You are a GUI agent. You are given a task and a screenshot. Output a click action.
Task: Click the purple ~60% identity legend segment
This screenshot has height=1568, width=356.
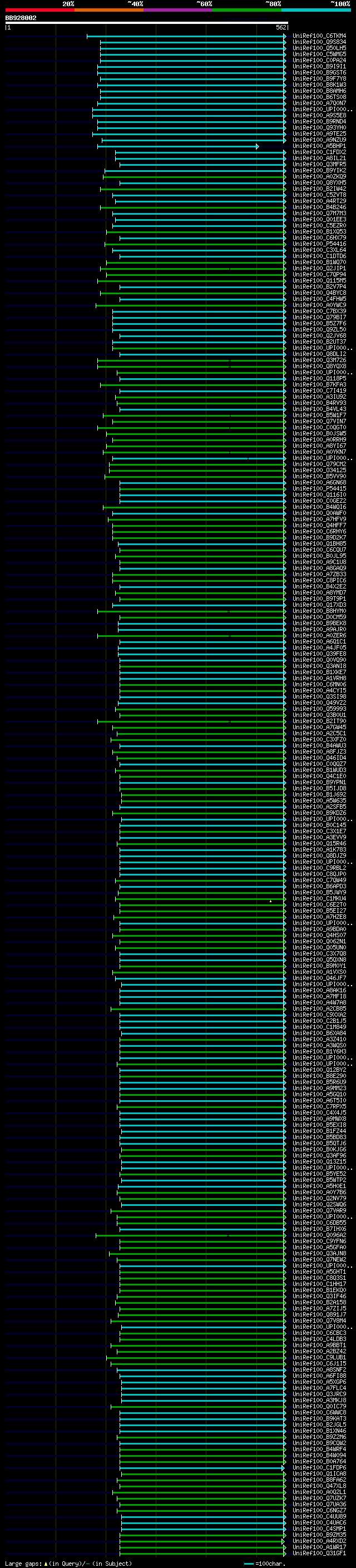pos(177,10)
